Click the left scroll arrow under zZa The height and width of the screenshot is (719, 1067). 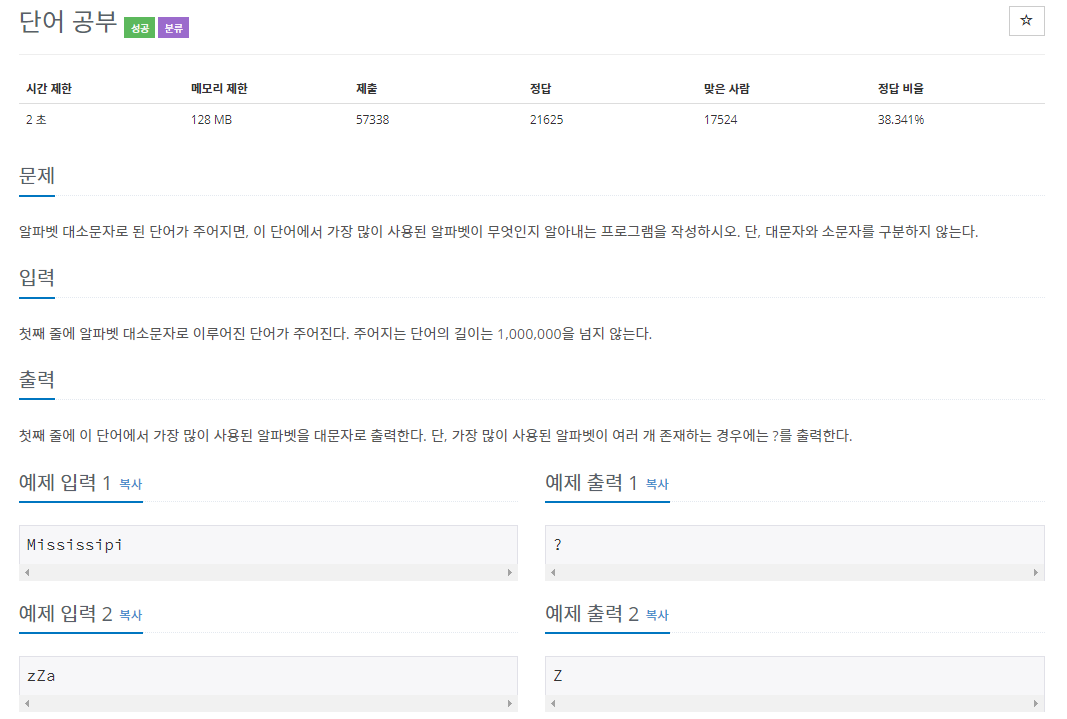[27, 703]
